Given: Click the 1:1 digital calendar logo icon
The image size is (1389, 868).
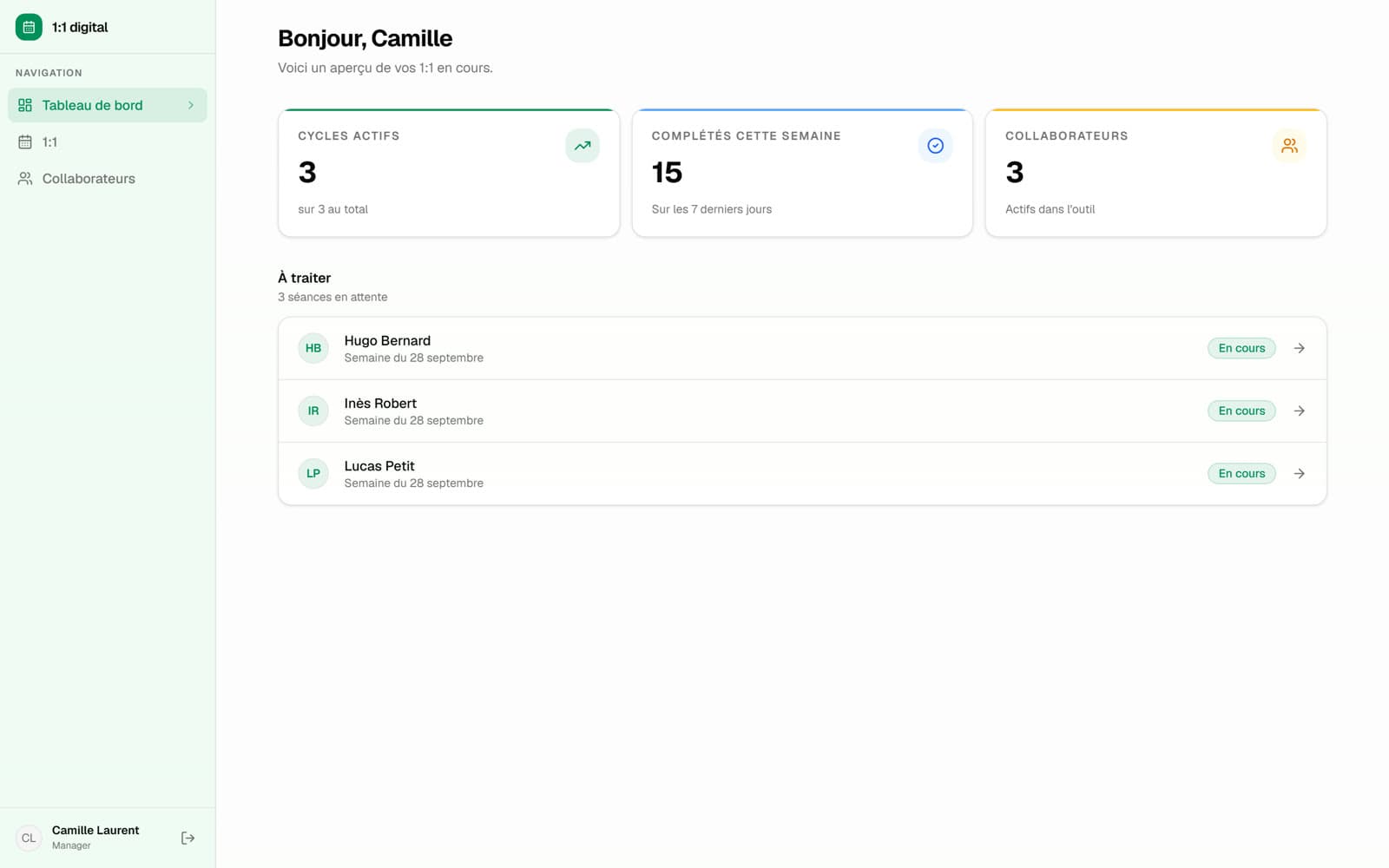Looking at the screenshot, I should point(29,27).
